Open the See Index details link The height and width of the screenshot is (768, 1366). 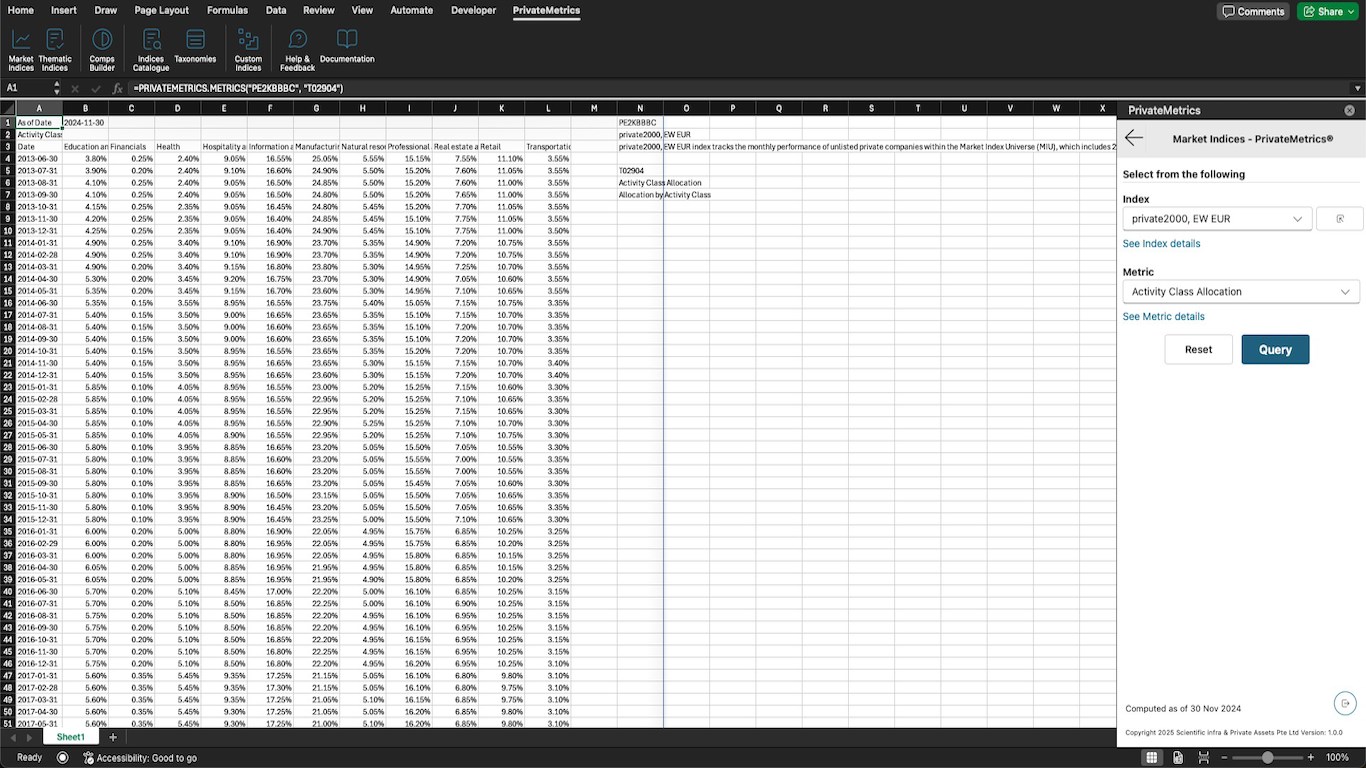coord(1161,244)
